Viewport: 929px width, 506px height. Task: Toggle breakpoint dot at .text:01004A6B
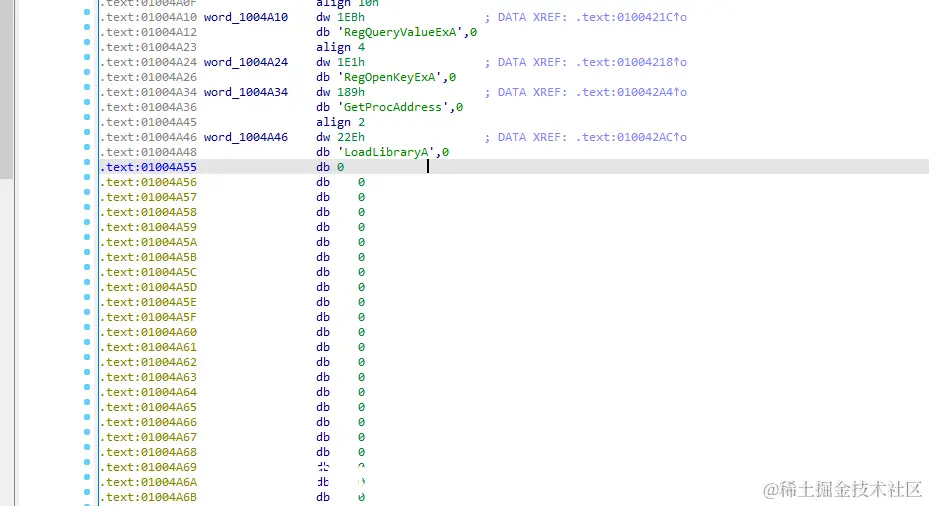87,492
